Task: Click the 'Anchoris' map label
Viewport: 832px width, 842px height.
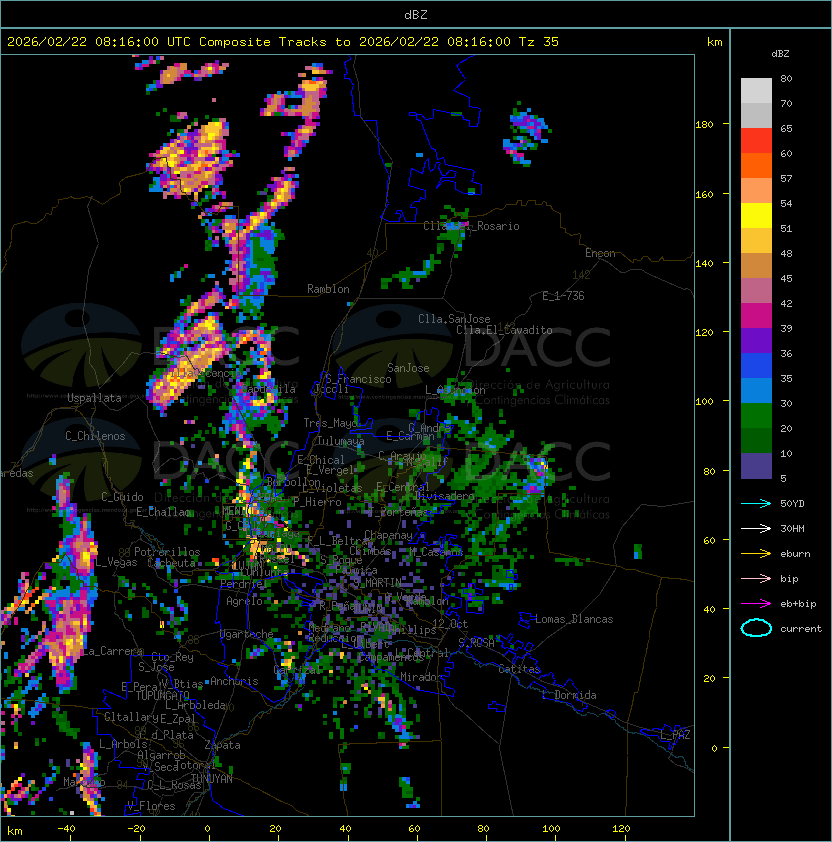Action: pyautogui.click(x=234, y=681)
